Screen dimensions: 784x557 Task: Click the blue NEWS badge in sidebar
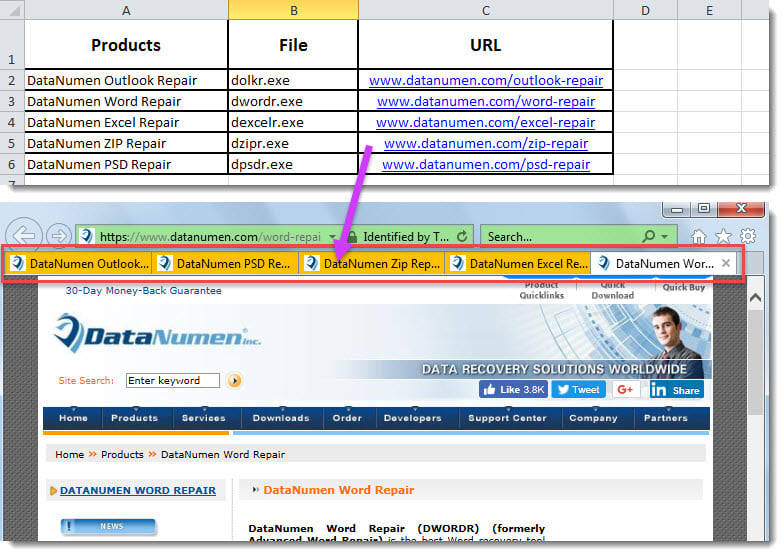click(108, 526)
